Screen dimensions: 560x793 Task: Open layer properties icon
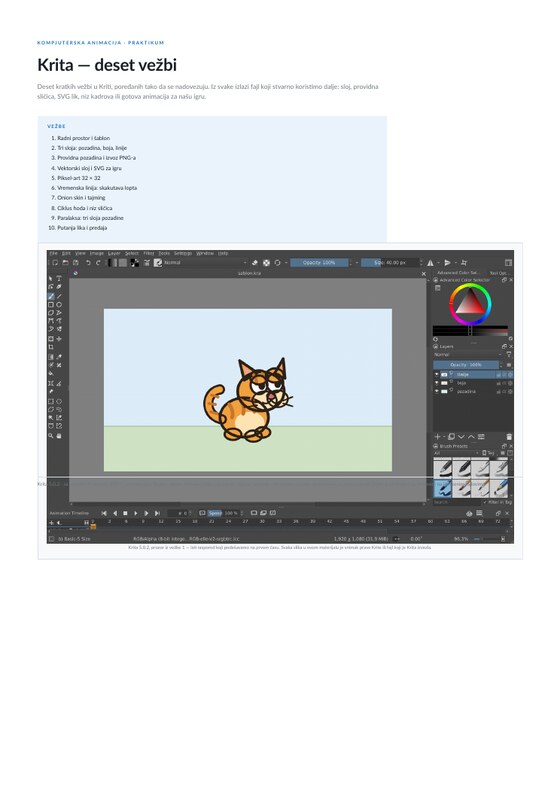pos(481,436)
